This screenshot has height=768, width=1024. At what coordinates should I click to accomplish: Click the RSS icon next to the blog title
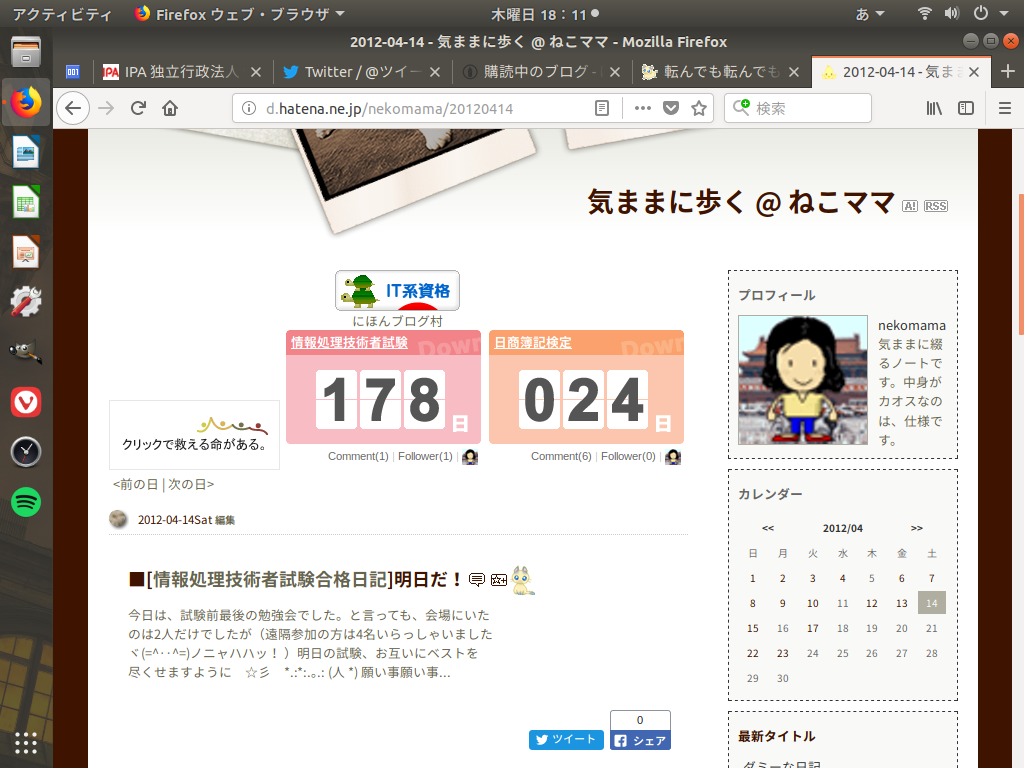935,205
